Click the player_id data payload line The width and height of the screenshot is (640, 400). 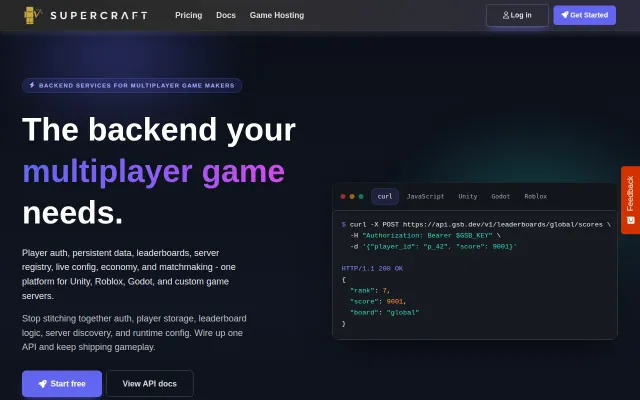[x=433, y=247]
